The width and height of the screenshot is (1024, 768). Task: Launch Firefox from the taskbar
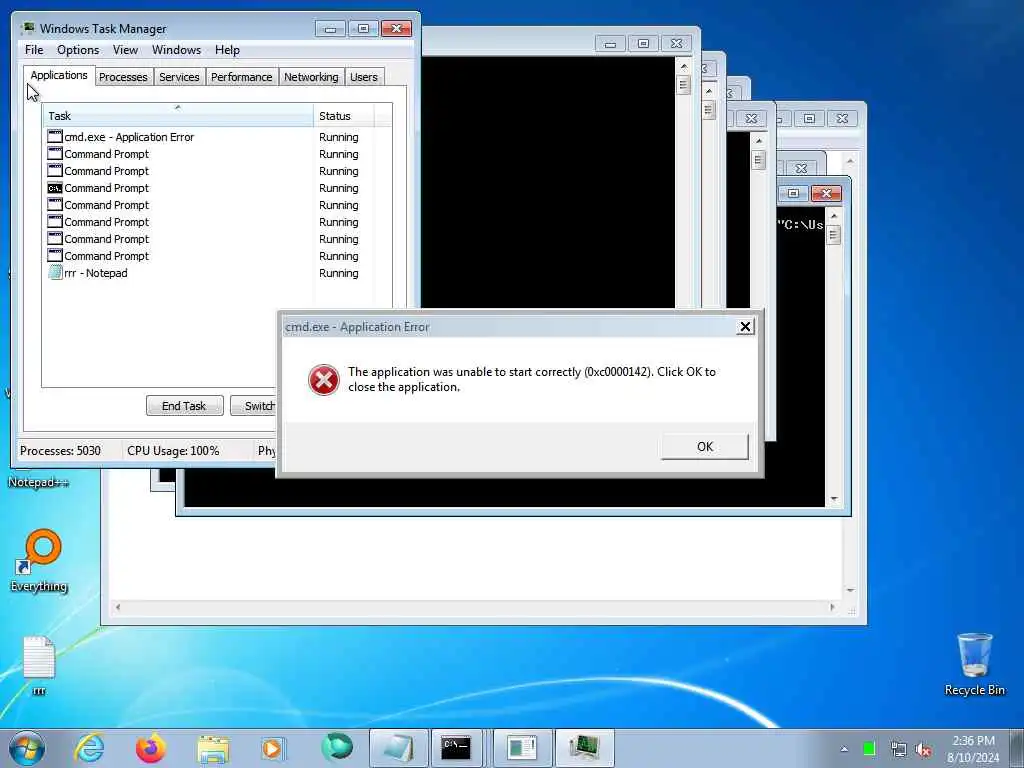pyautogui.click(x=150, y=748)
